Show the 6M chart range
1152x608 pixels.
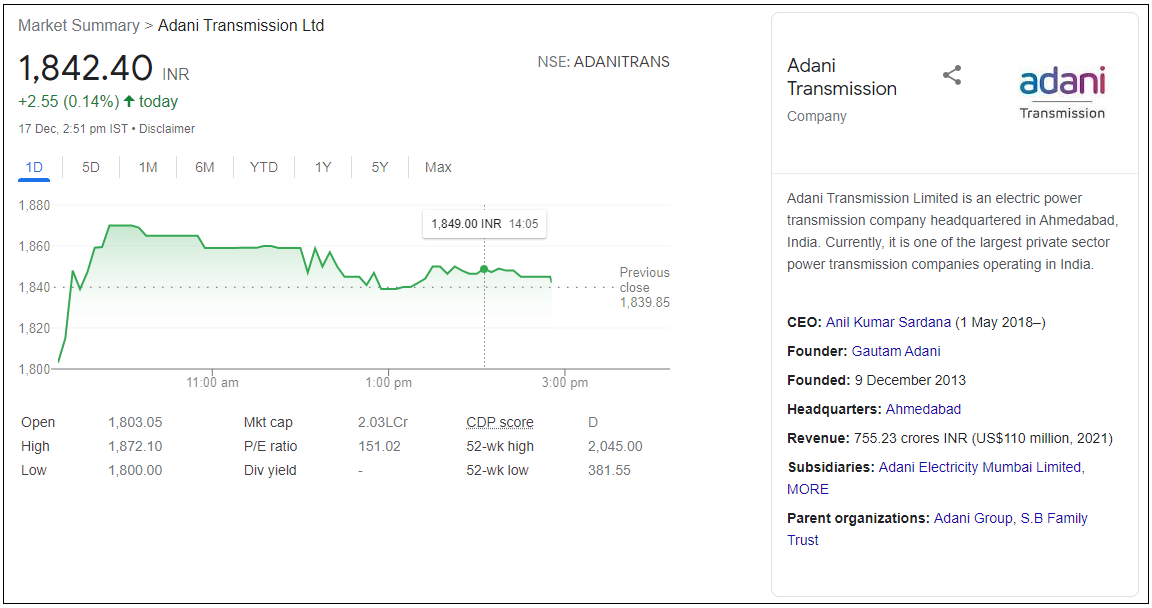pyautogui.click(x=205, y=167)
